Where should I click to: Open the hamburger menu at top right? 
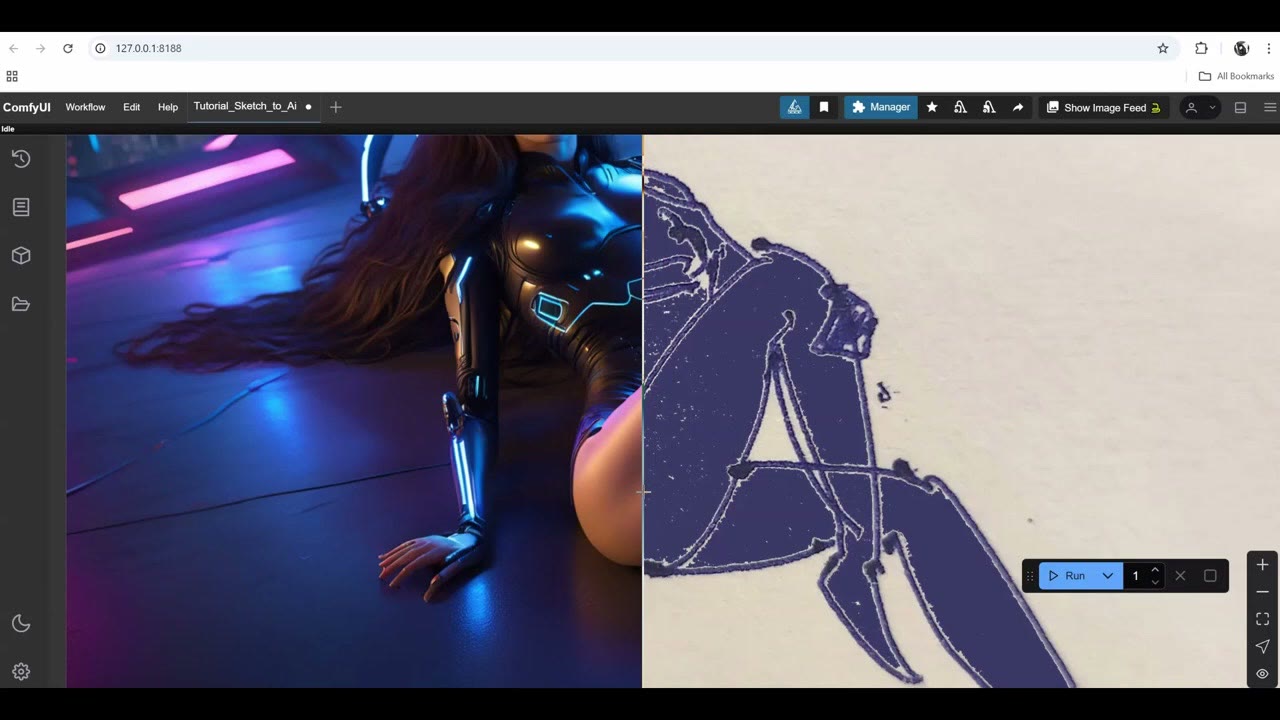click(1270, 107)
